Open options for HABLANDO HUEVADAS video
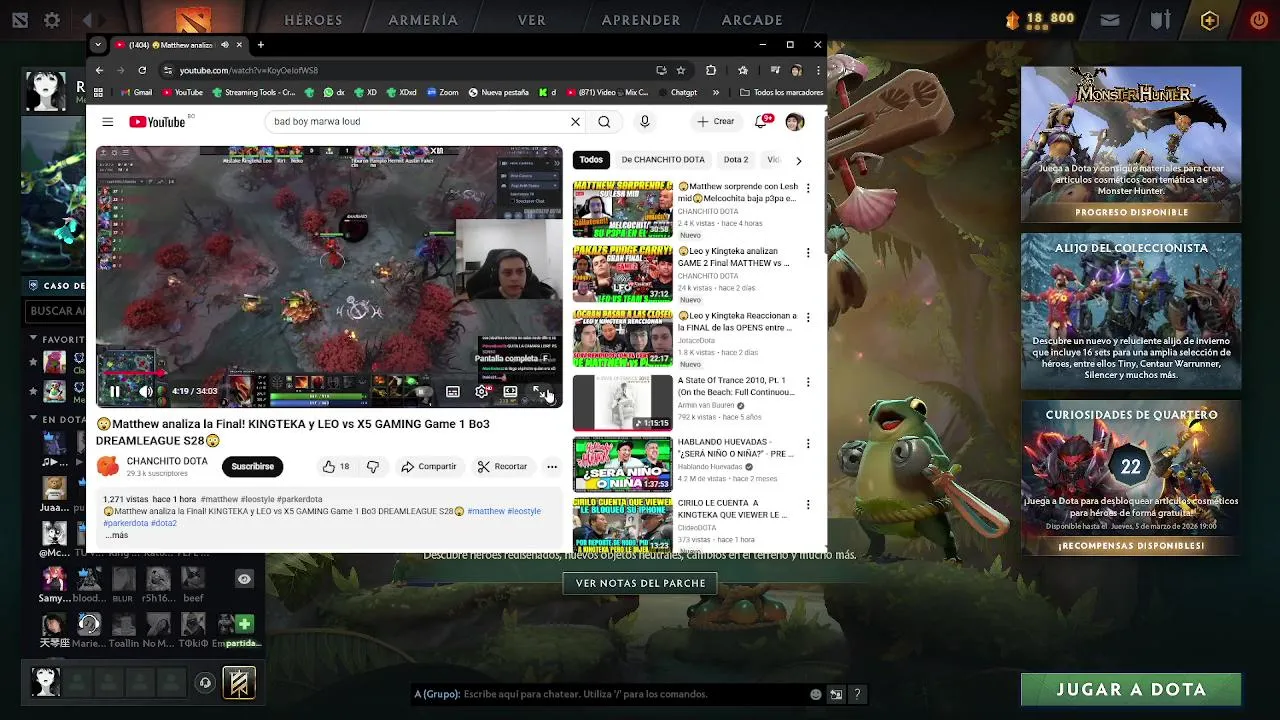 (808, 443)
